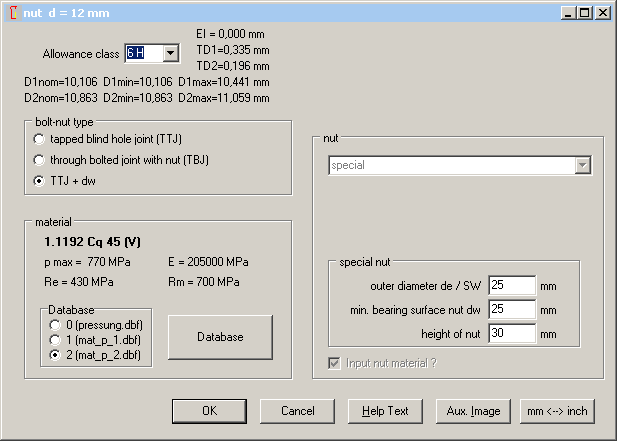This screenshot has width=617, height=441.
Task: Click the min. bearing surface nut dw field
Action: [x=512, y=310]
